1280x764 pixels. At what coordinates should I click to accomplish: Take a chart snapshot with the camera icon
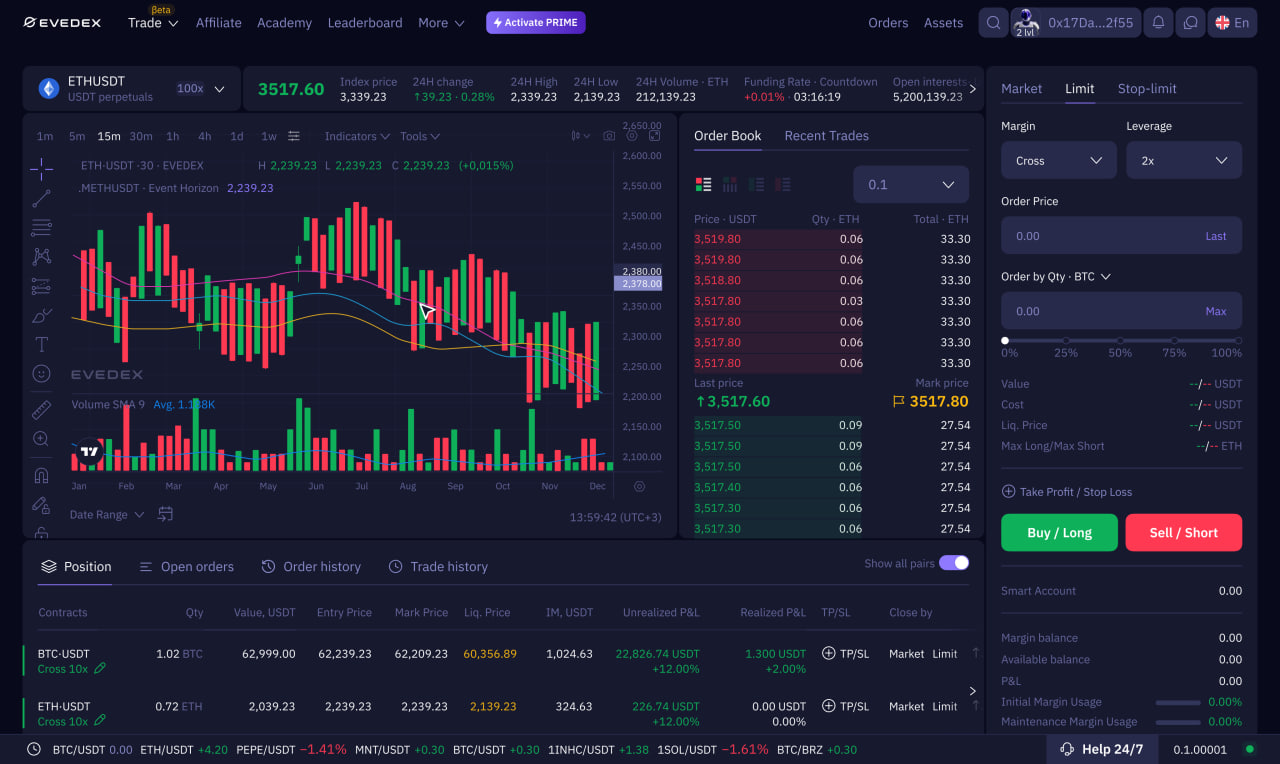point(609,136)
